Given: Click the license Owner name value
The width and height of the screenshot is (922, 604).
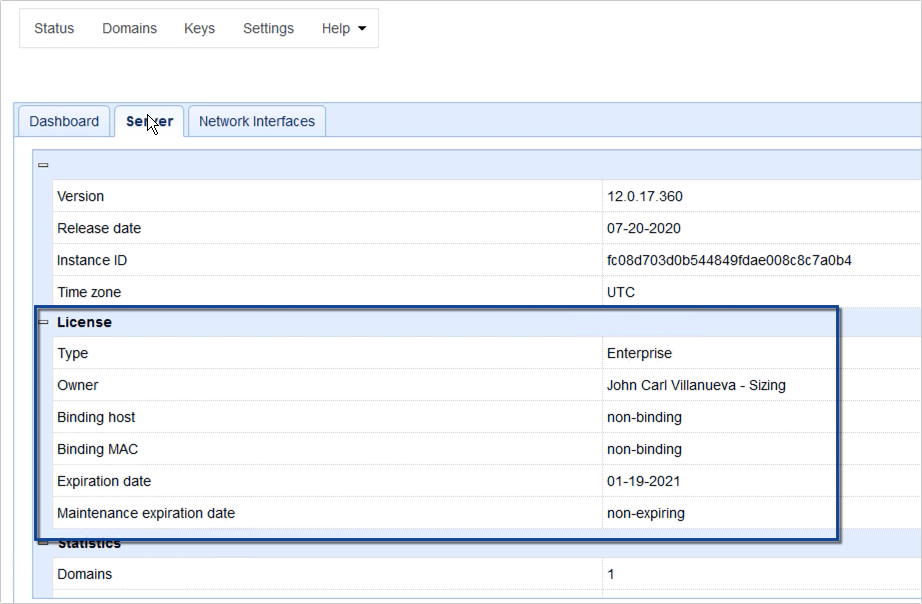Looking at the screenshot, I should click(696, 385).
